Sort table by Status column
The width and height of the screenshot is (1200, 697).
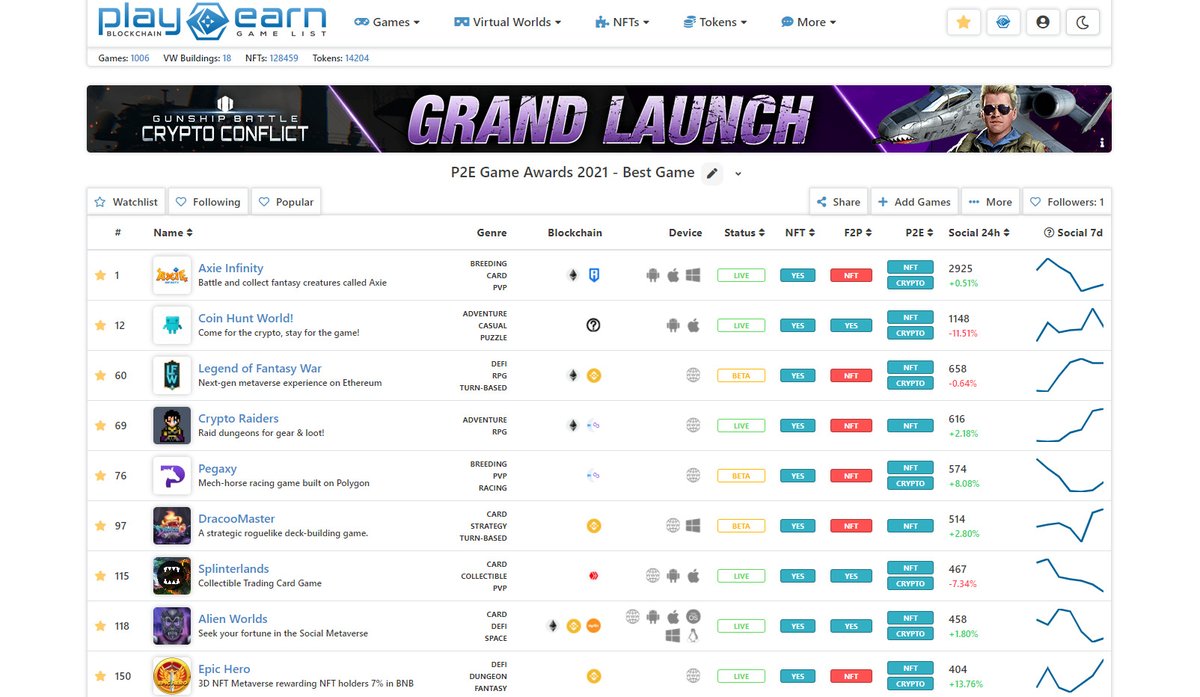(x=745, y=233)
